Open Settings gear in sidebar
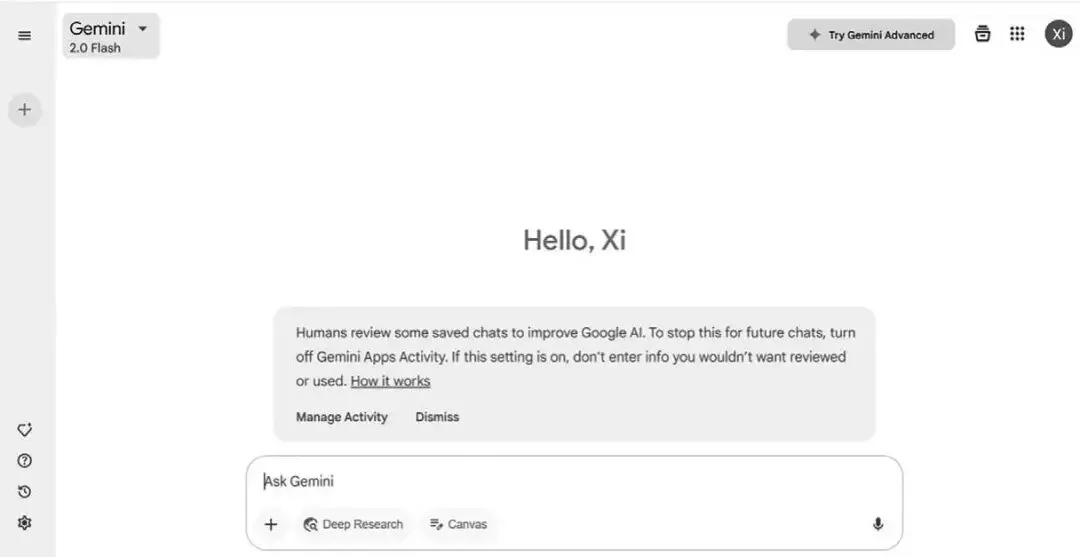The image size is (1080, 557). coord(25,523)
